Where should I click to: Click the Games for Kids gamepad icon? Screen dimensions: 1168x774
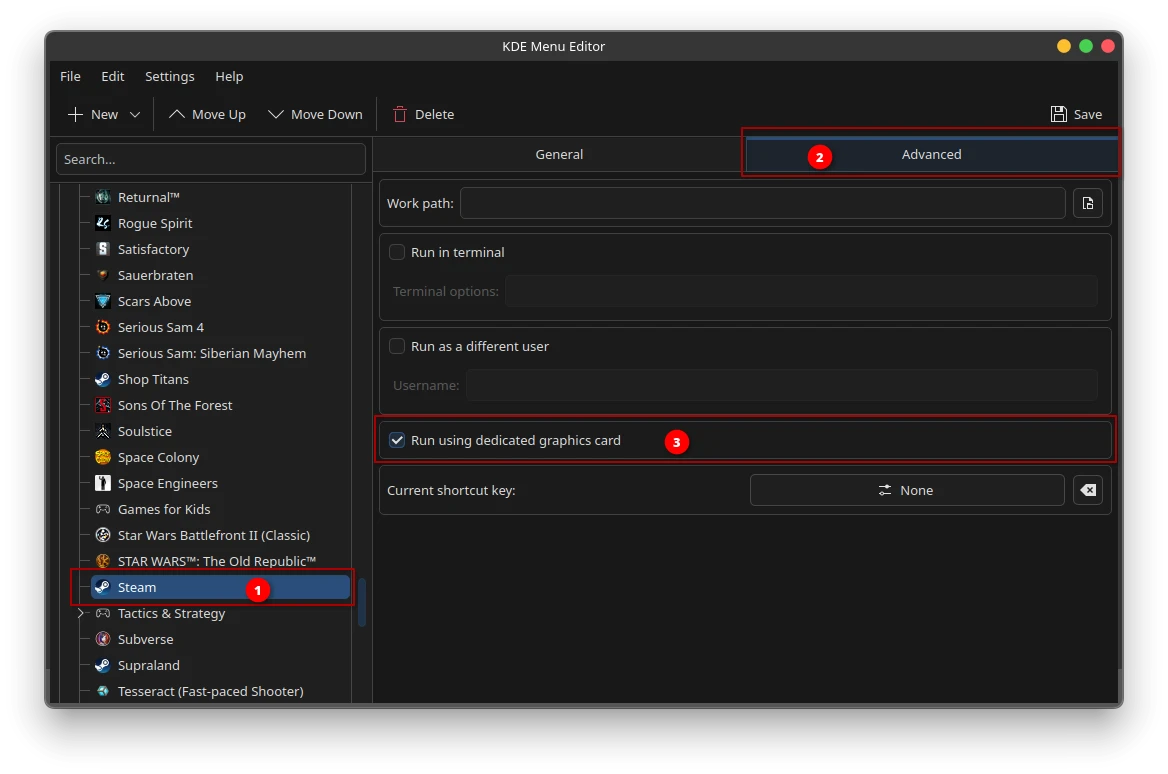[103, 510]
